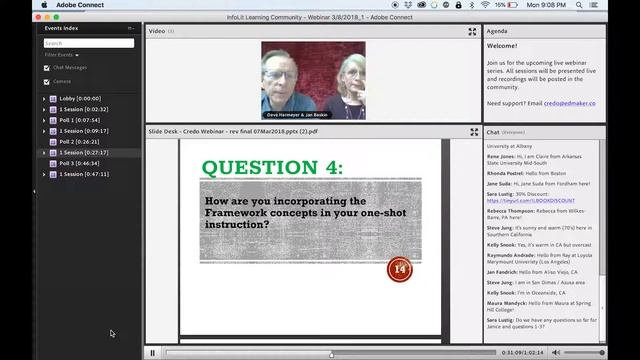Click Sara Lustig's 30% Discount chat message
The image size is (640, 360).
pyautogui.click(x=531, y=198)
